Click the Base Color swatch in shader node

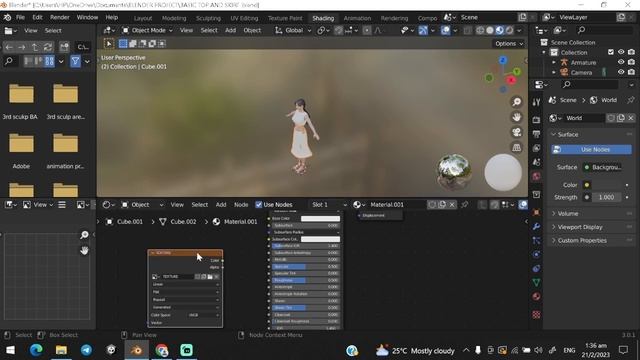pos(320,219)
